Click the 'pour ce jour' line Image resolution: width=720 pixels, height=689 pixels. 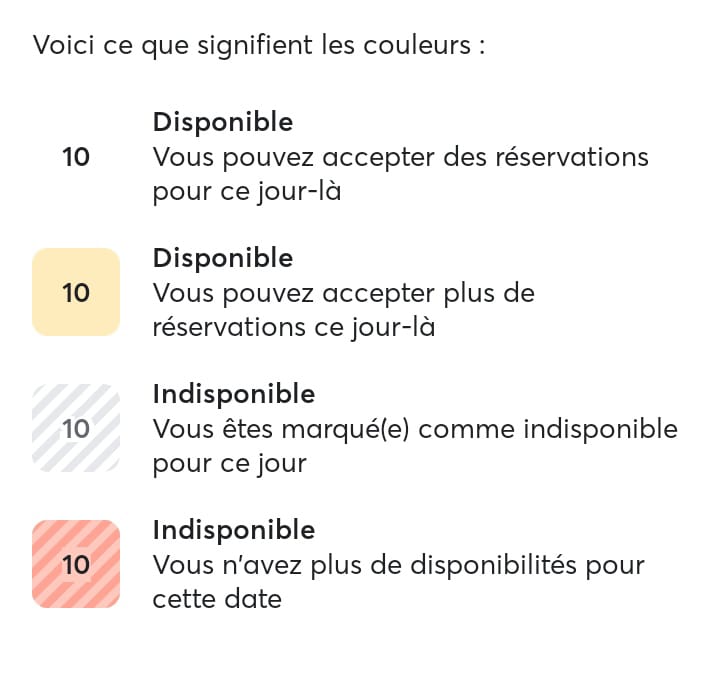pyautogui.click(x=230, y=464)
